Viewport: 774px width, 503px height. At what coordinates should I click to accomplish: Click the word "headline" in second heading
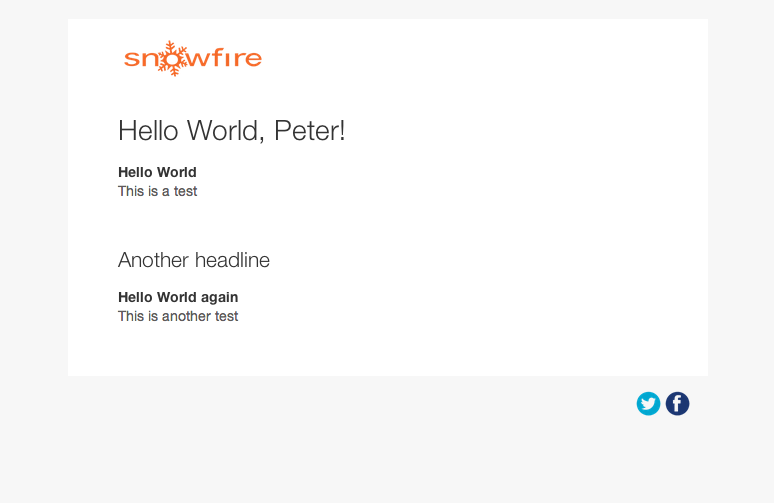click(232, 260)
